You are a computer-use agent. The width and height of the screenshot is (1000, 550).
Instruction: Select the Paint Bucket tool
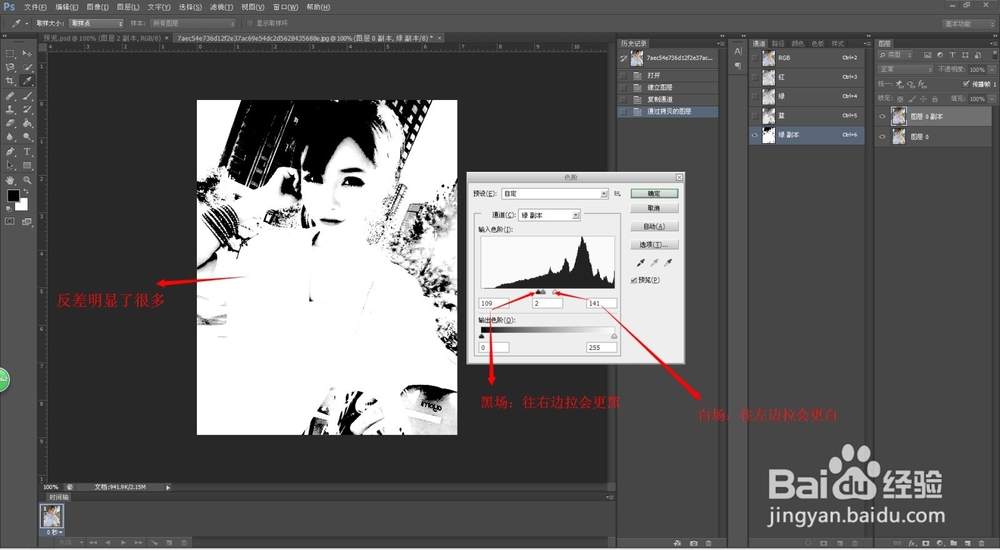coord(27,123)
